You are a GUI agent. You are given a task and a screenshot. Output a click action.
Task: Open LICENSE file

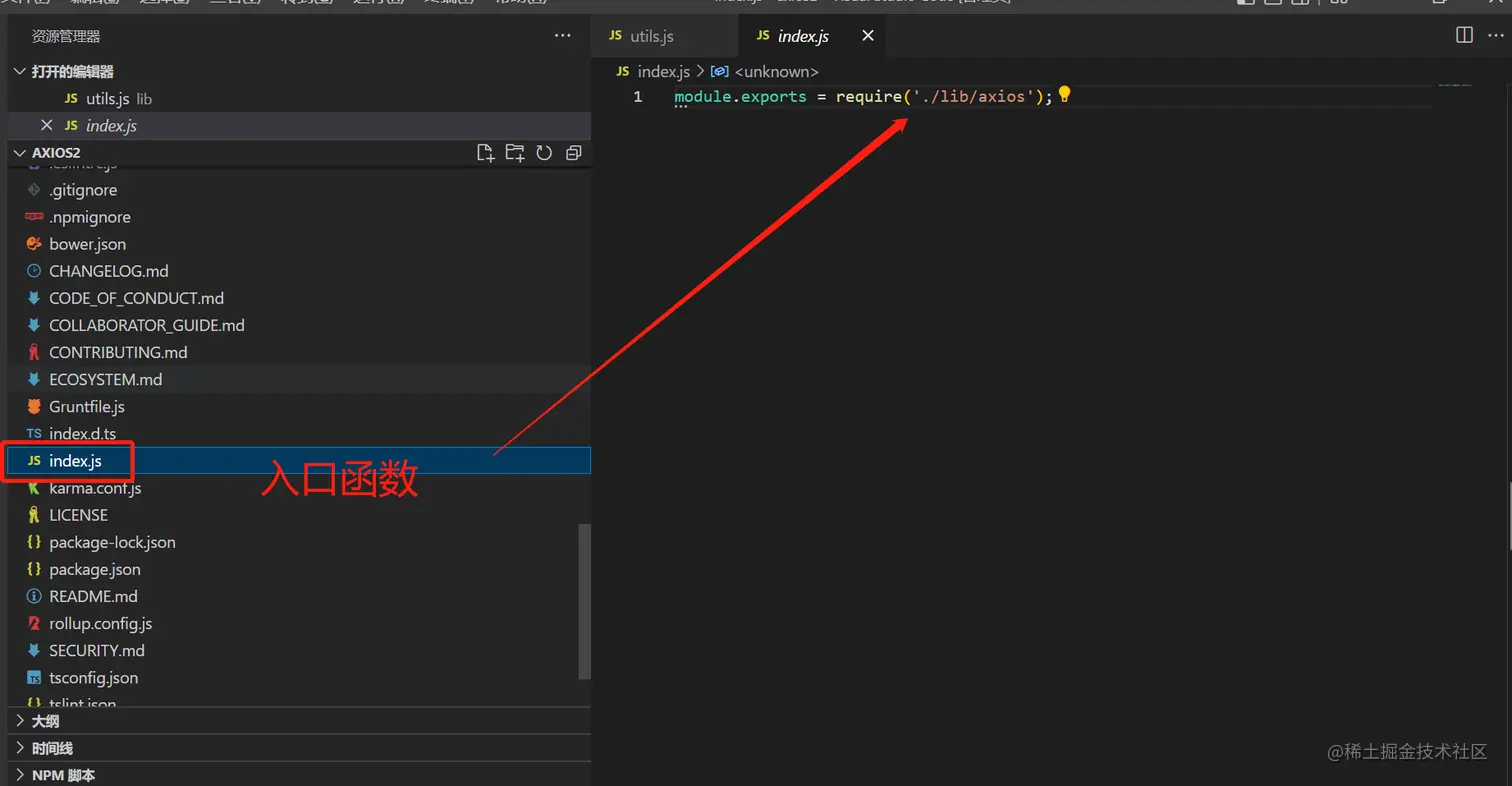[x=300, y=515]
